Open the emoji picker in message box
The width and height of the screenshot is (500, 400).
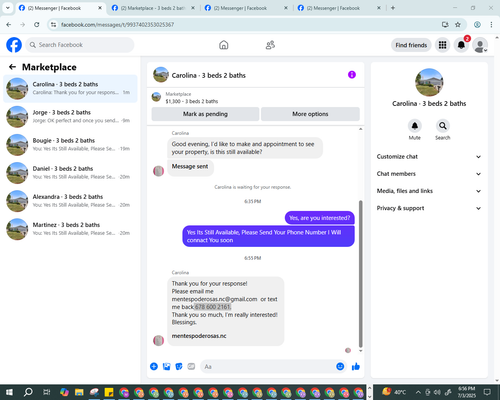coord(340,367)
